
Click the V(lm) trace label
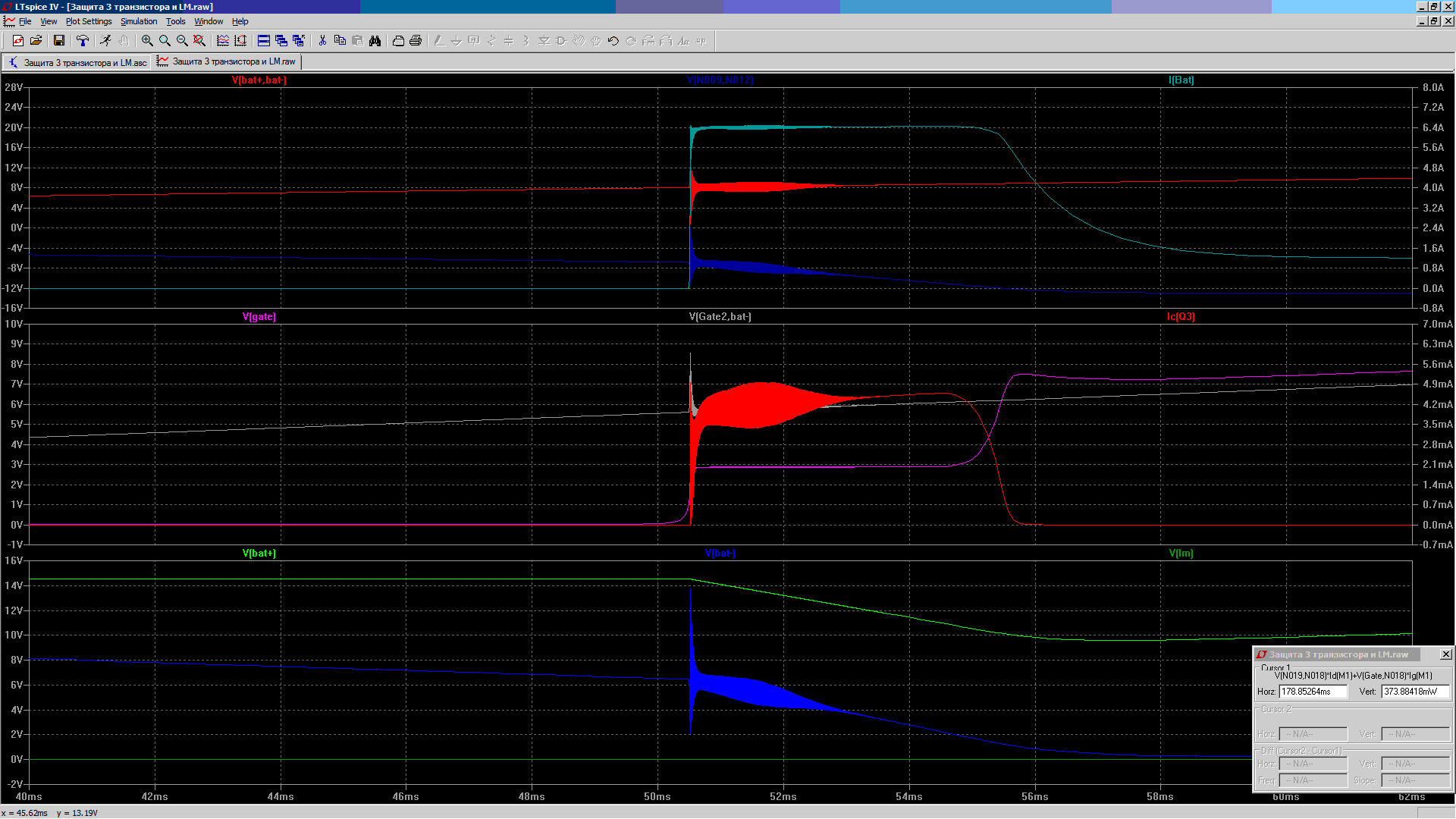(x=1181, y=553)
